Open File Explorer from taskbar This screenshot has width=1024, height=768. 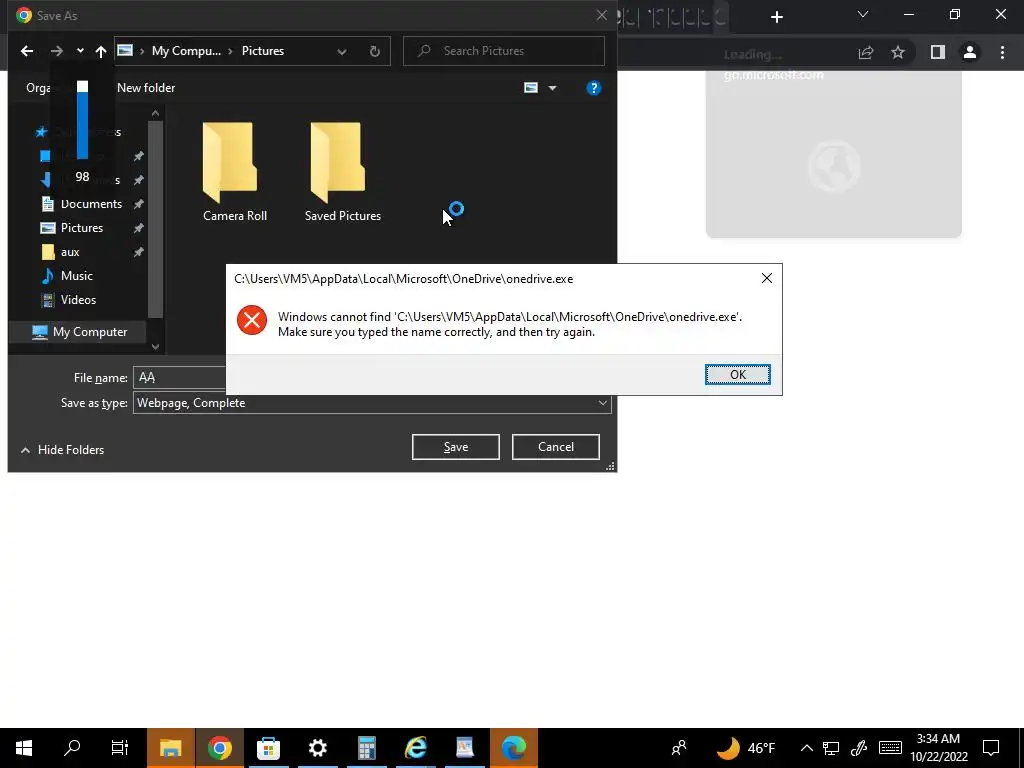(170, 748)
